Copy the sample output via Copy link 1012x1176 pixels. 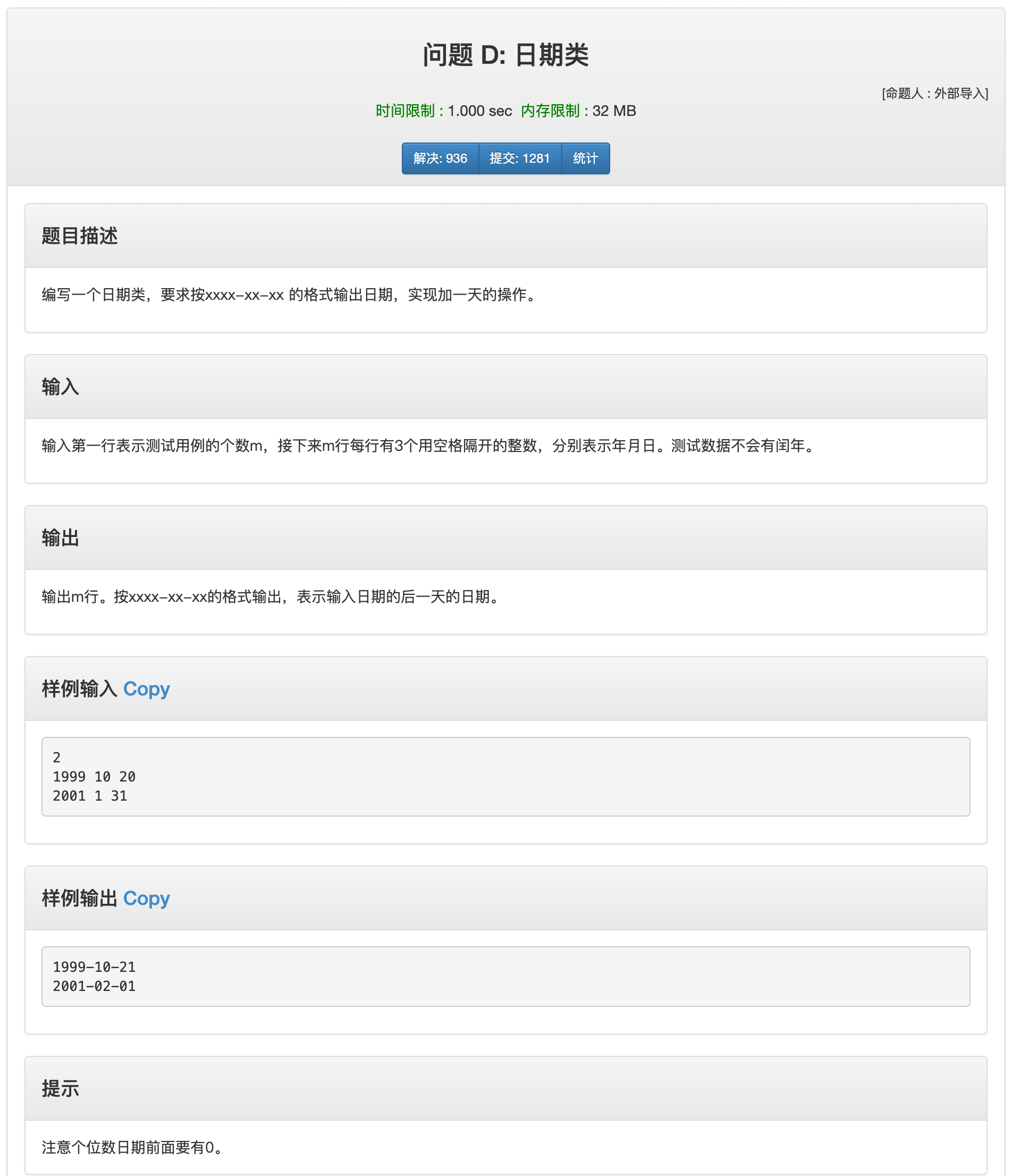[x=147, y=898]
